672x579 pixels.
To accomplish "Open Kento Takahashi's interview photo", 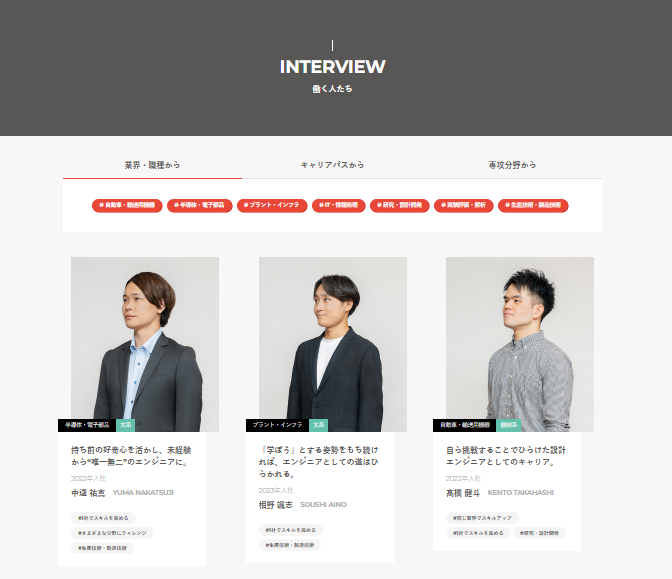I will (x=520, y=344).
